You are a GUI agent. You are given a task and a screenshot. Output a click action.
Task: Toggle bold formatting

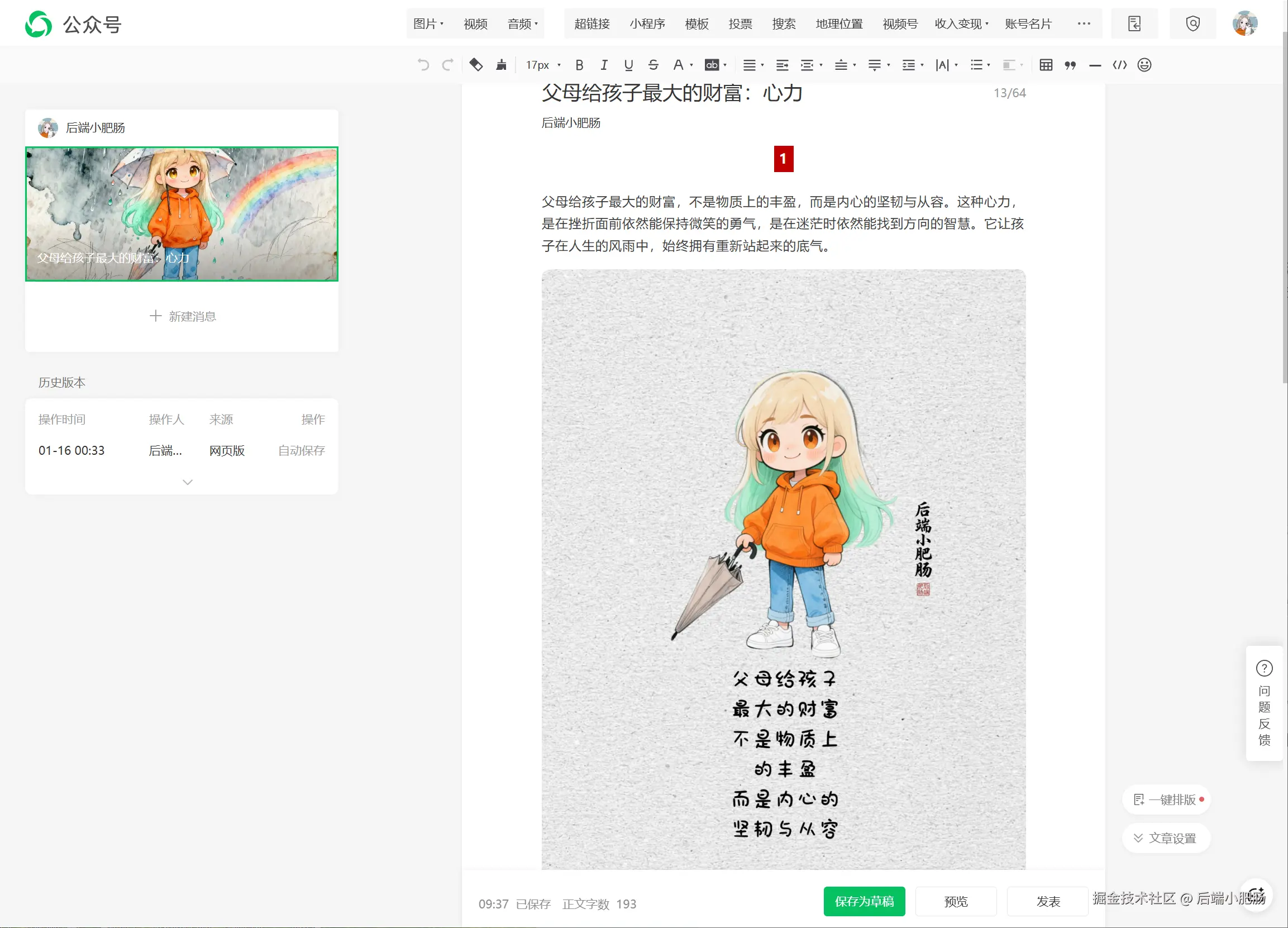pos(579,65)
